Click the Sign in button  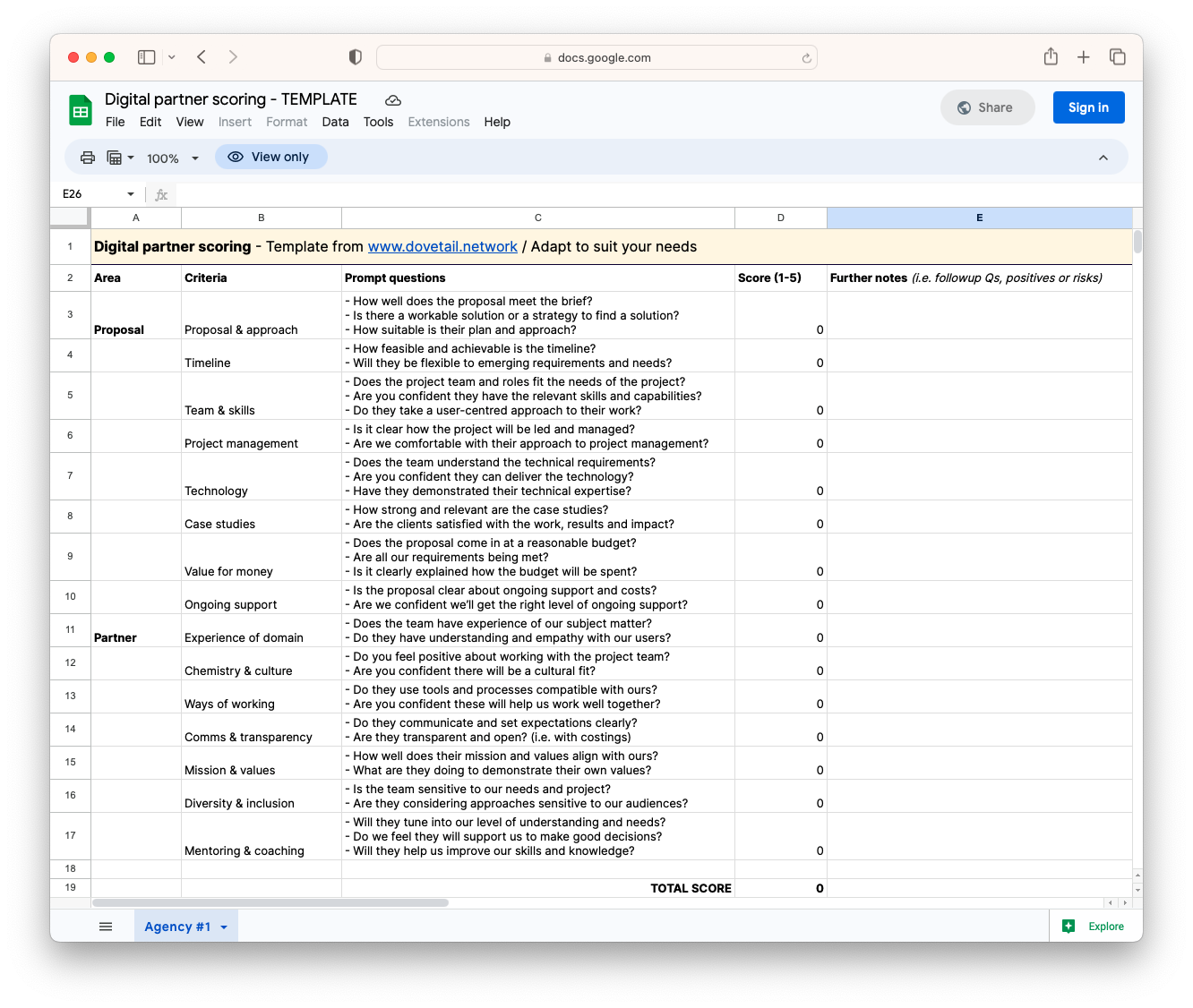(1088, 107)
